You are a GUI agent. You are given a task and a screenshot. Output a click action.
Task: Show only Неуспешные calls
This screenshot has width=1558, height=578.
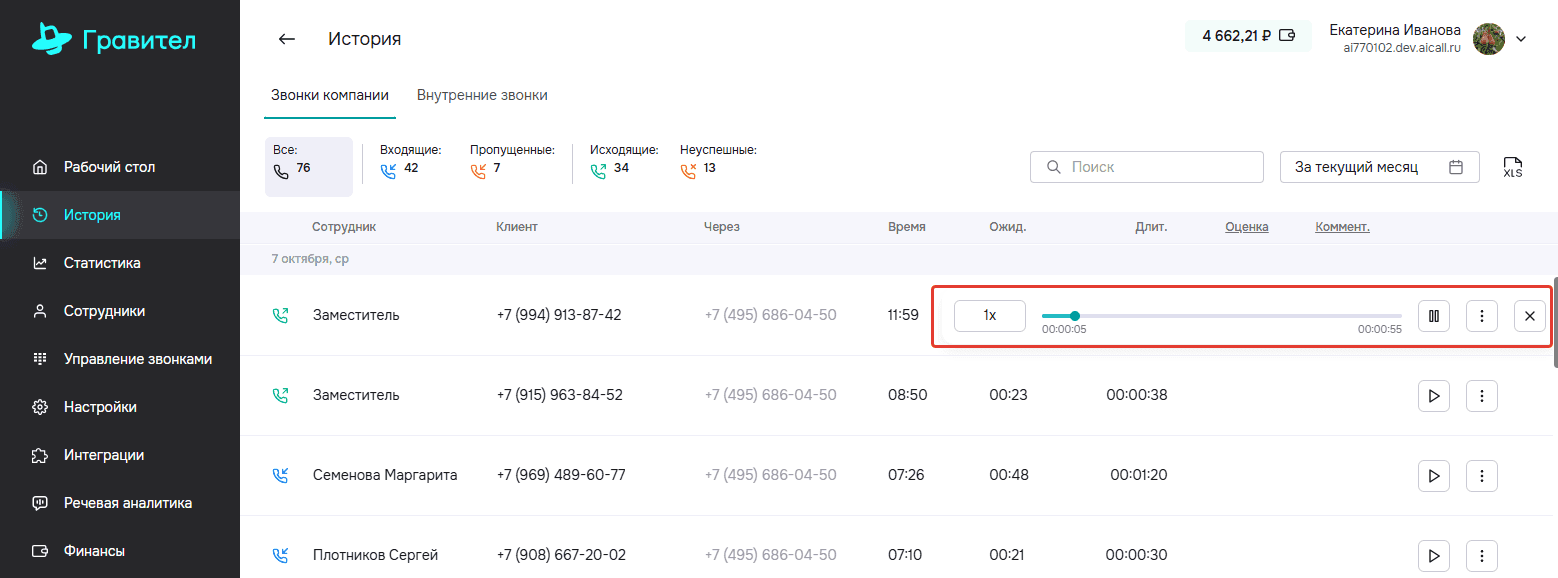coord(718,160)
